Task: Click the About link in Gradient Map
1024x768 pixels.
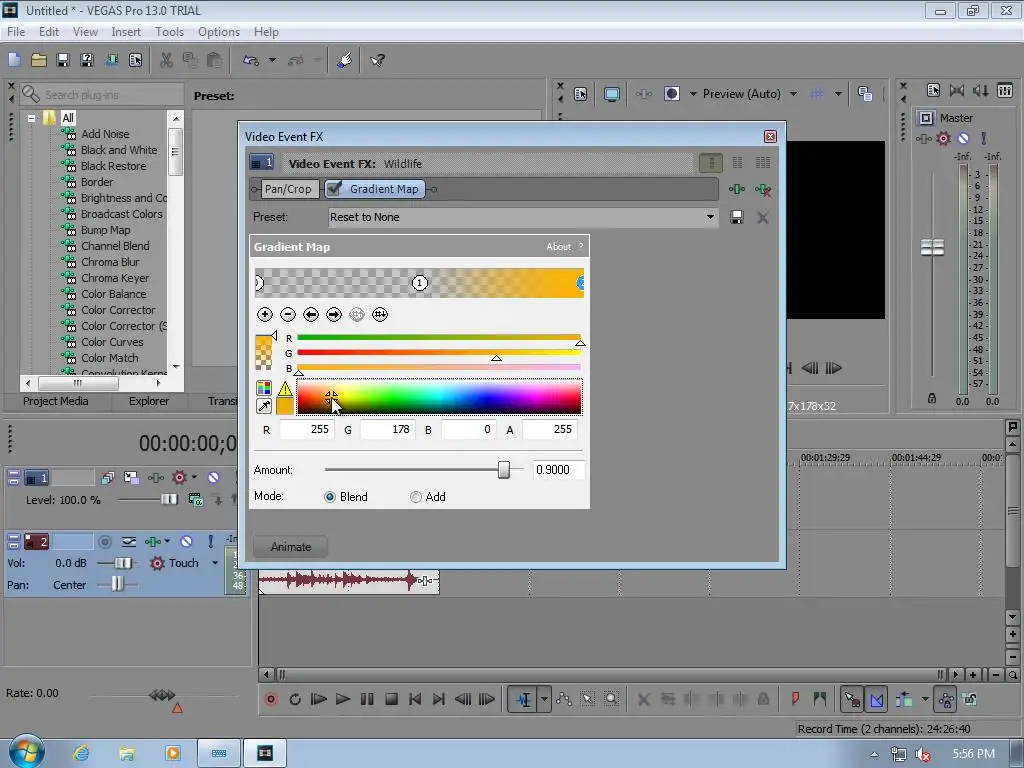Action: tap(558, 247)
